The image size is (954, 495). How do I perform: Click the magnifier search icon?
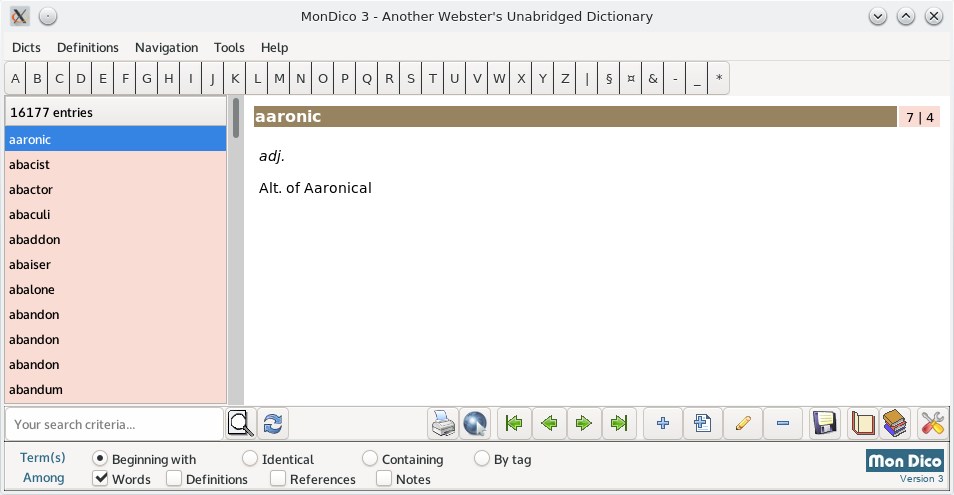coord(240,423)
